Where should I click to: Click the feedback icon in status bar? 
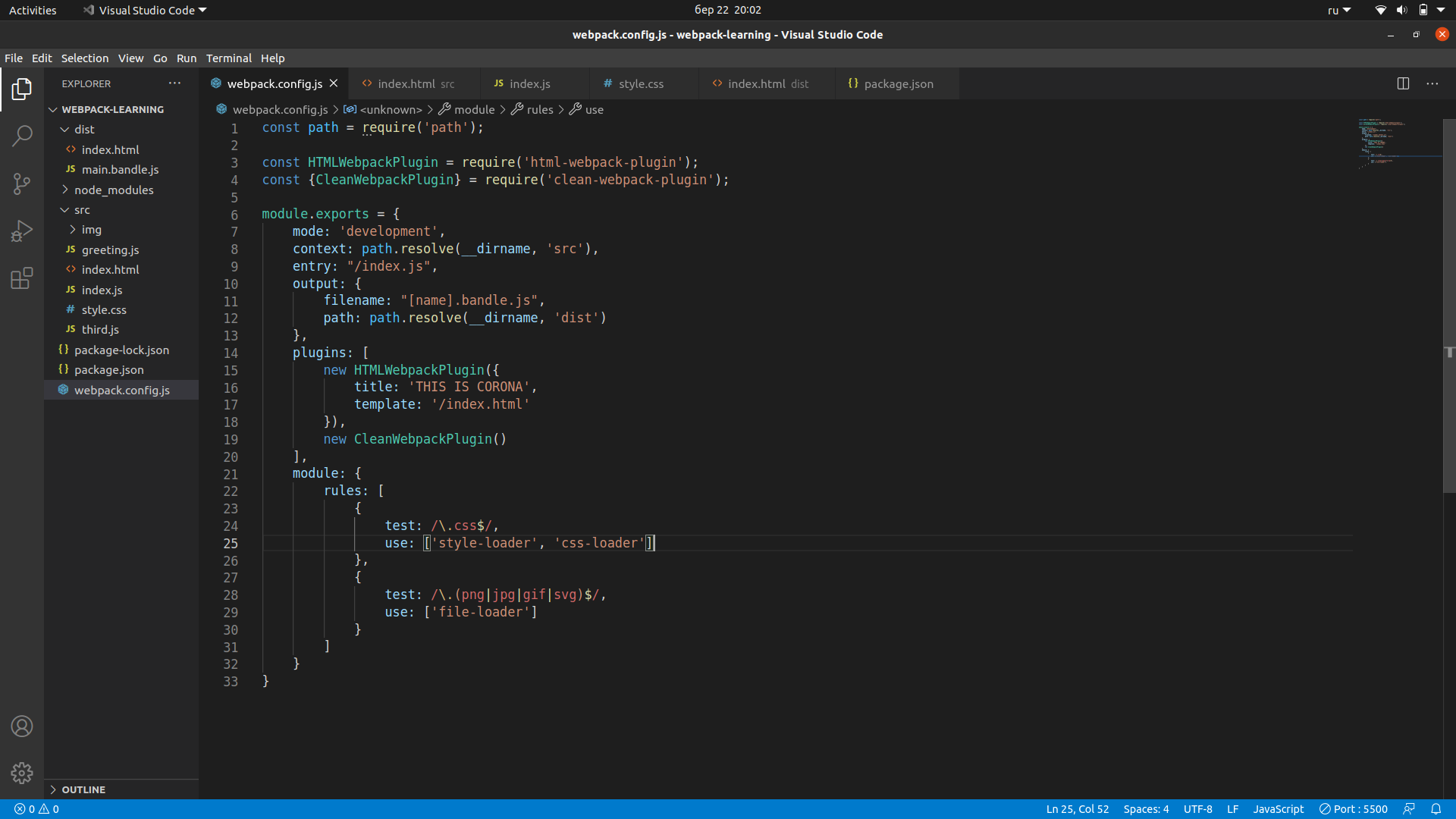click(x=1409, y=809)
